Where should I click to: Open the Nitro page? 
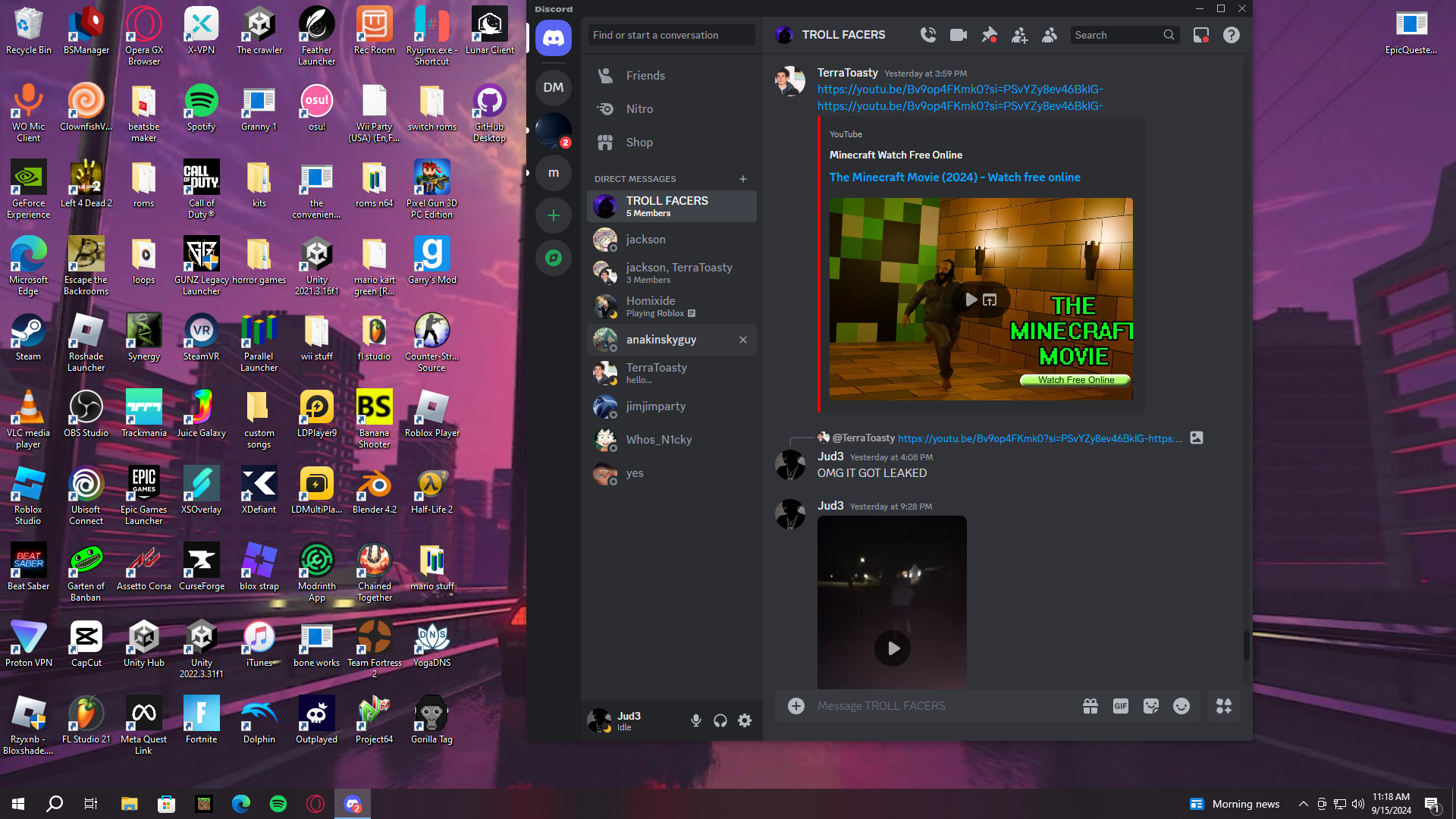[x=639, y=109]
